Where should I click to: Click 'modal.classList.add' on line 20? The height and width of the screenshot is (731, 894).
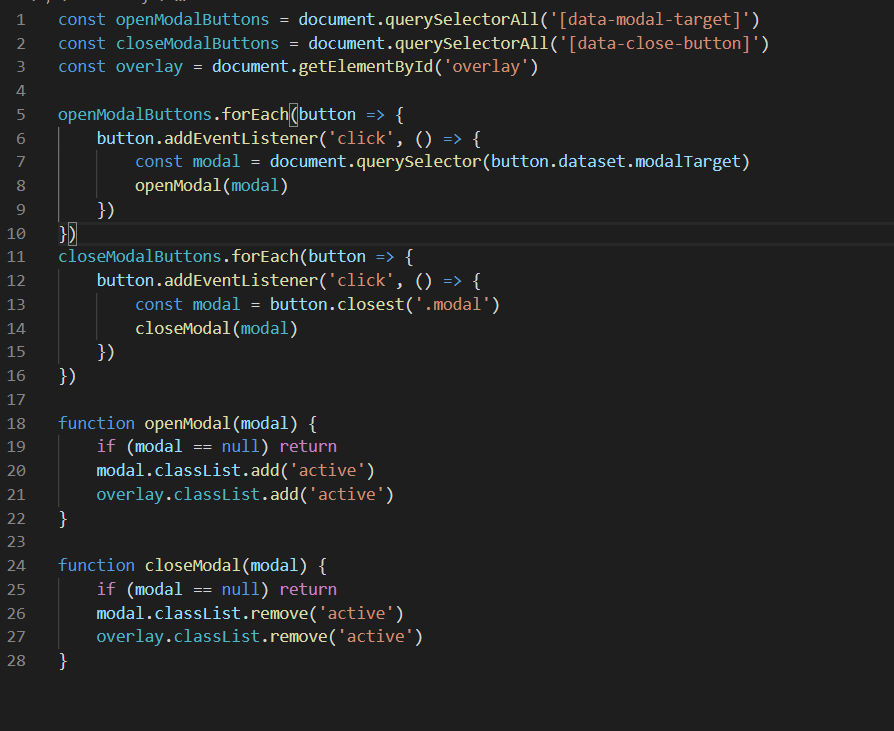[188, 471]
